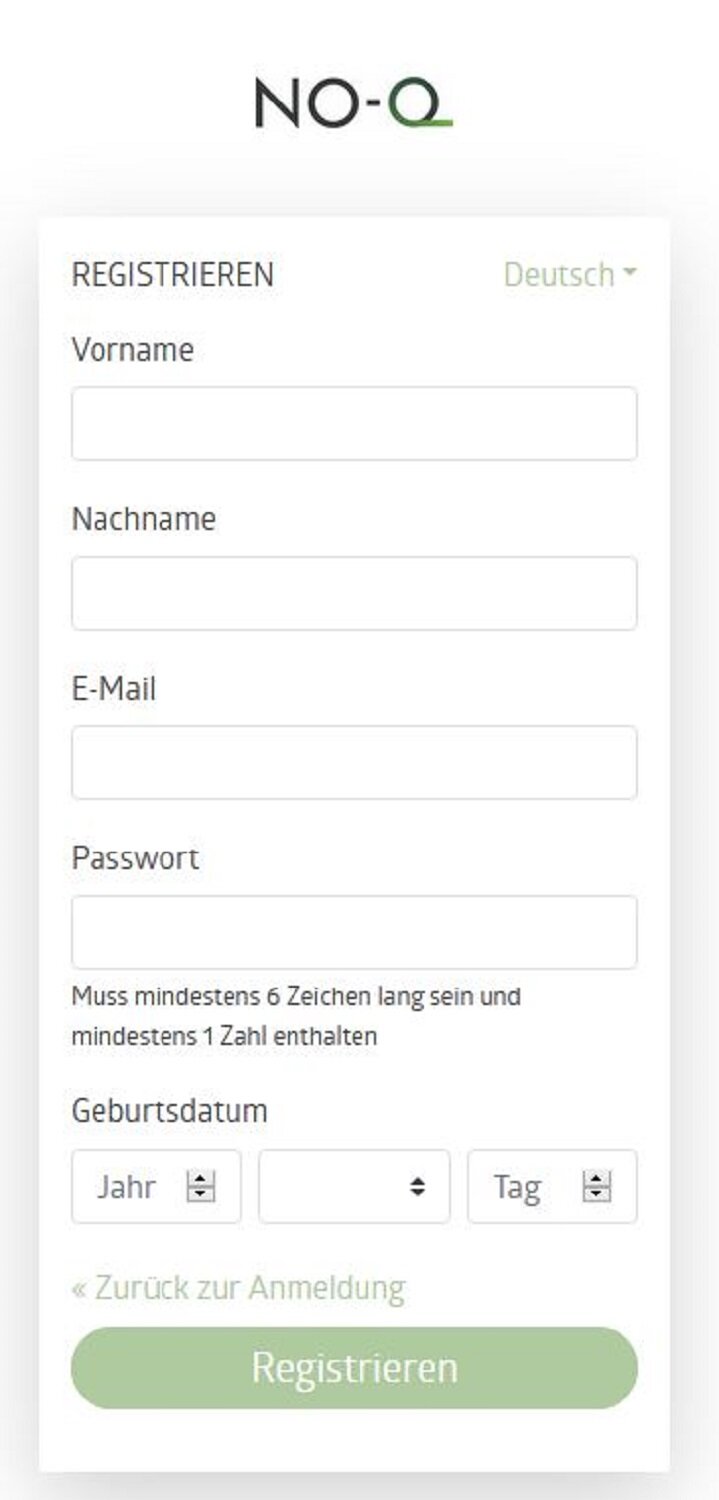719x1500 pixels.
Task: Focus the Nachname text field
Action: 354,593
